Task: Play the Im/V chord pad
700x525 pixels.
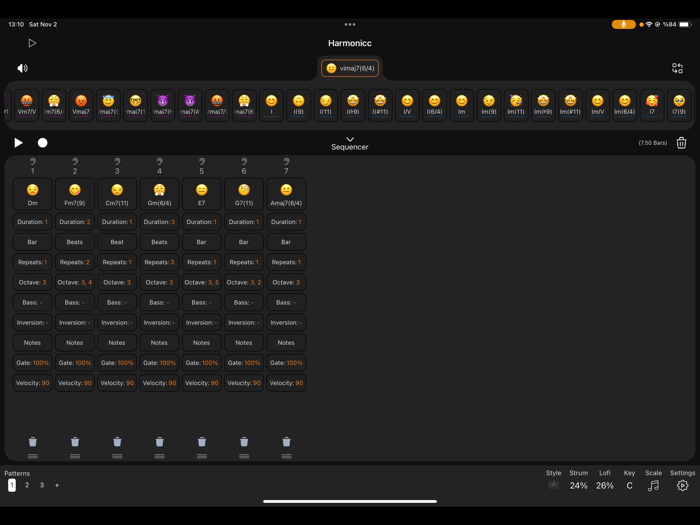Action: point(597,105)
